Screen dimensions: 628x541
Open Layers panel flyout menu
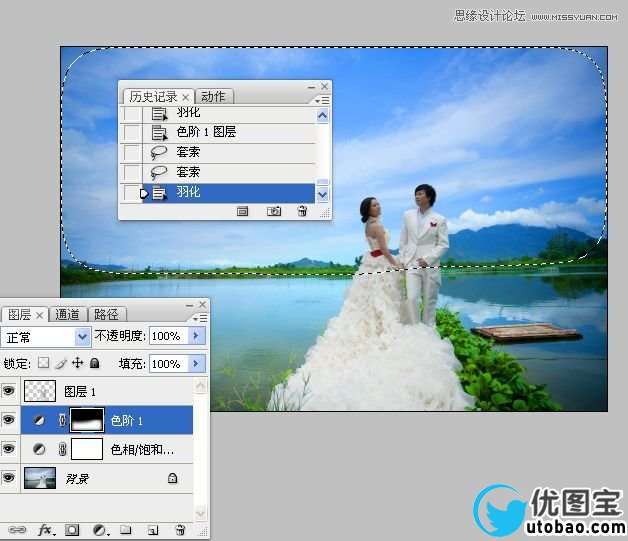[200, 318]
